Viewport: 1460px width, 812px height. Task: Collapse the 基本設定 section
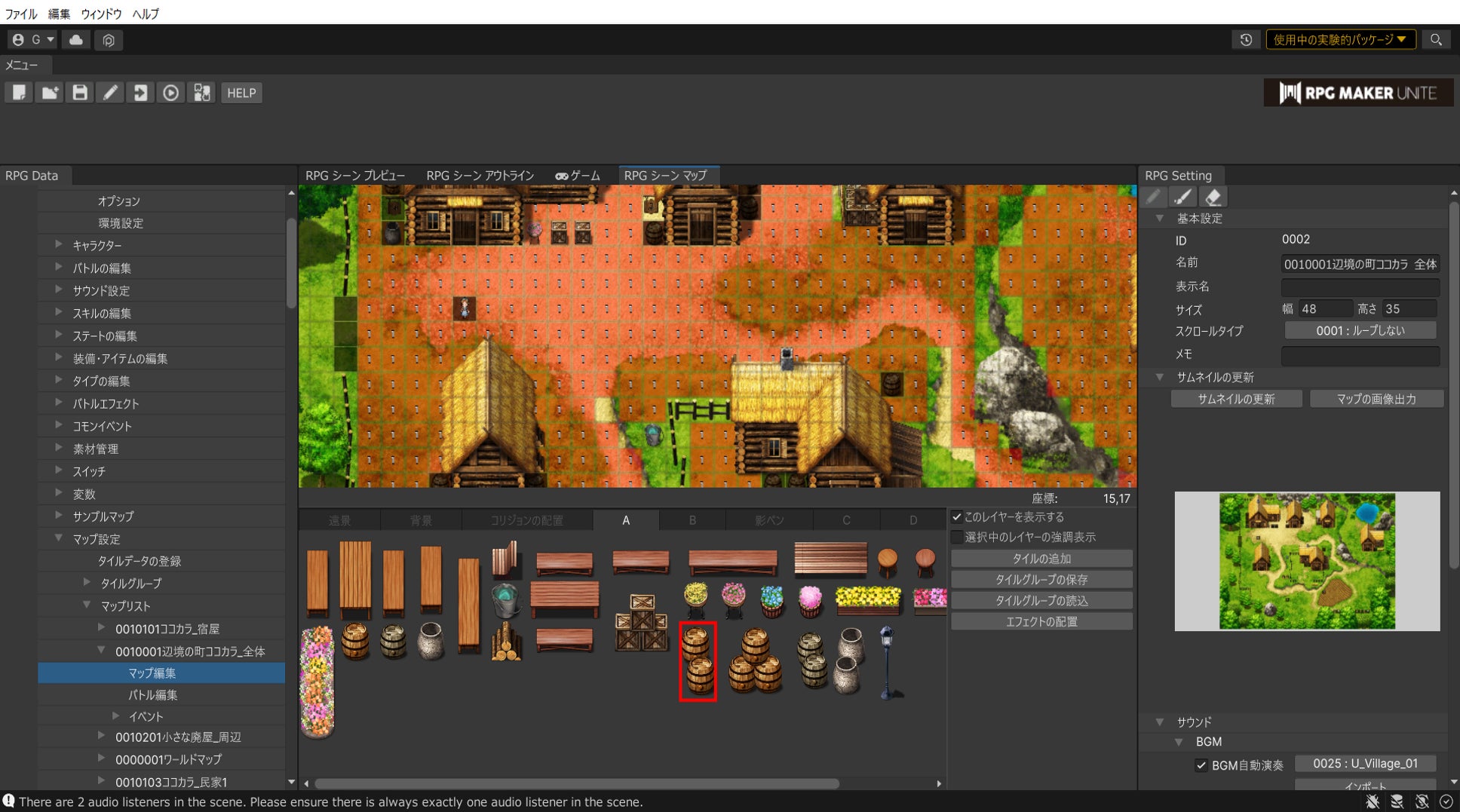point(1160,219)
